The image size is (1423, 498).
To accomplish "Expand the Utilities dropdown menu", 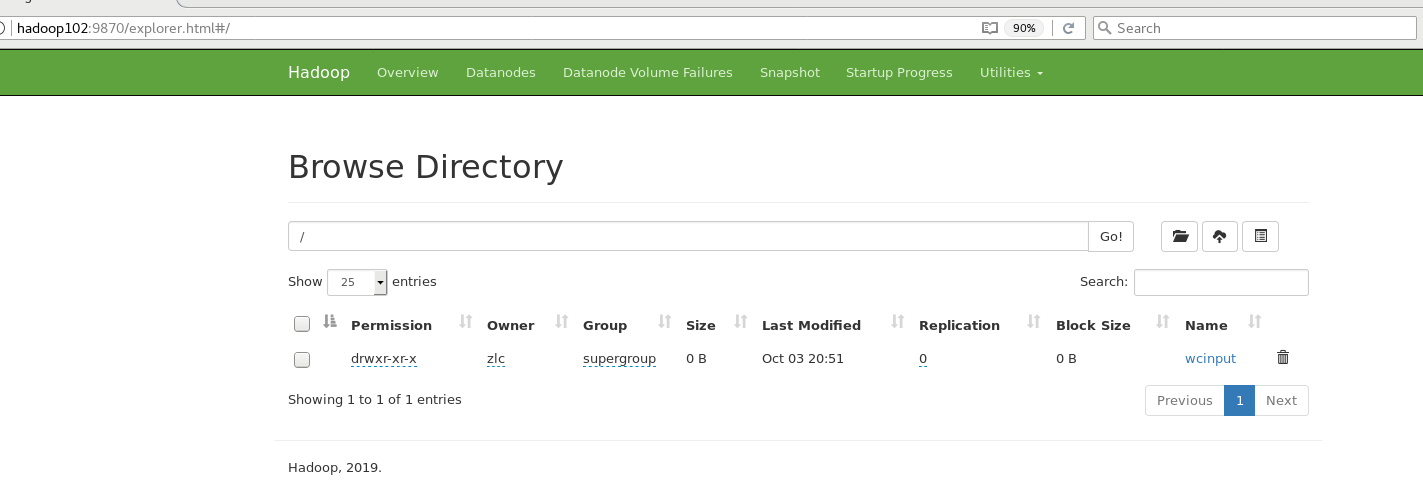I will tap(1011, 72).
